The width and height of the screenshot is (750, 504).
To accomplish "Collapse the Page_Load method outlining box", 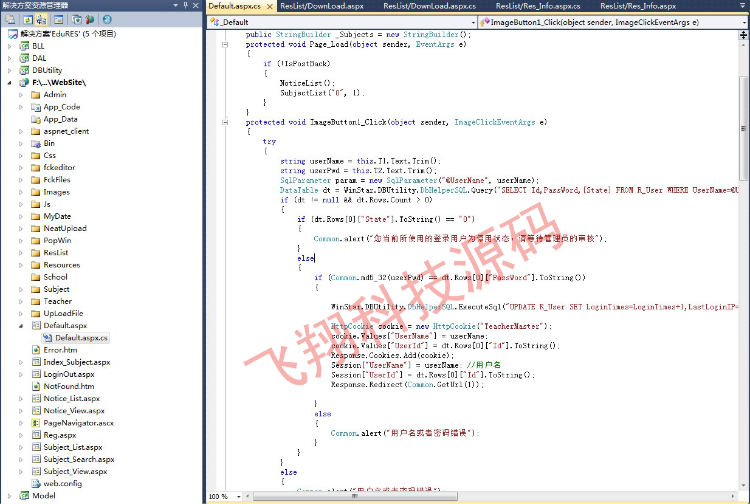I will point(225,44).
